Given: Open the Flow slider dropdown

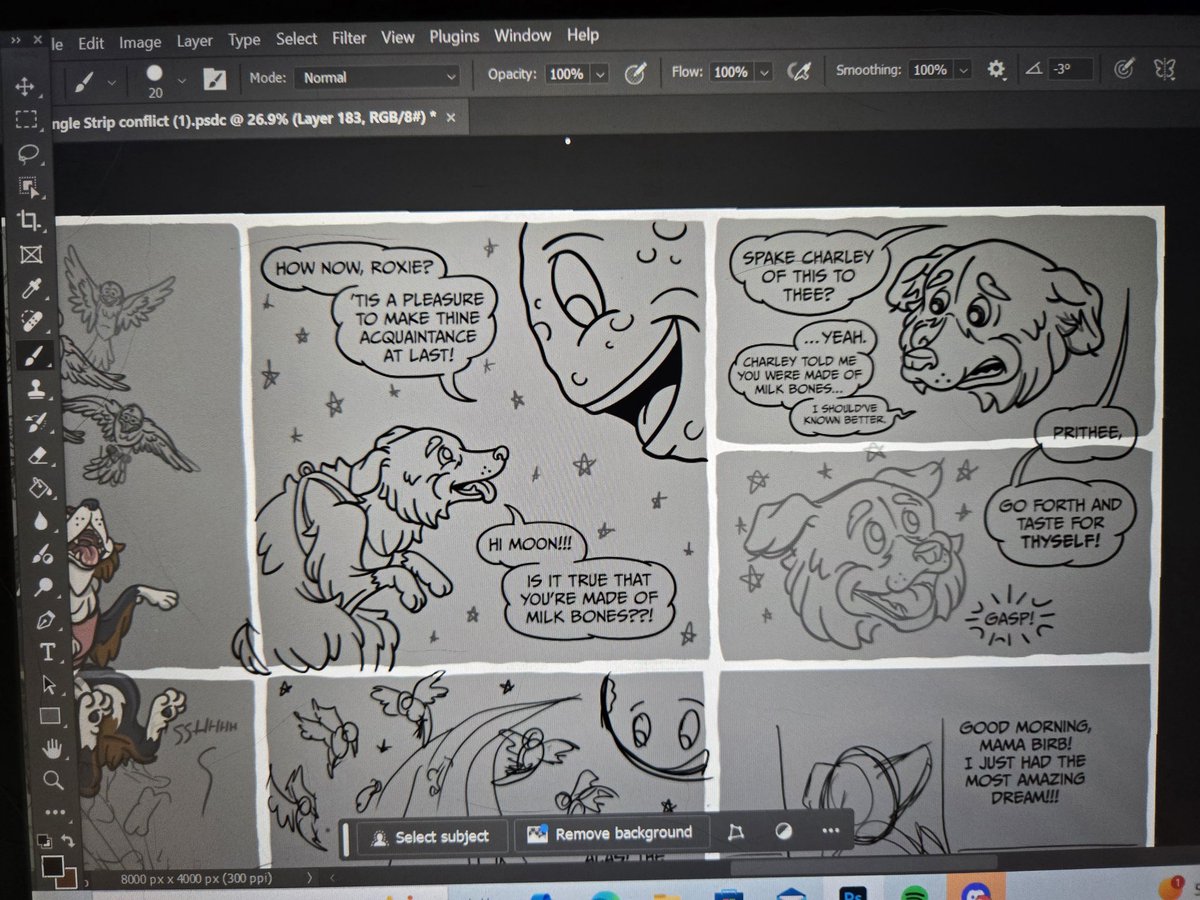Looking at the screenshot, I should pos(764,72).
